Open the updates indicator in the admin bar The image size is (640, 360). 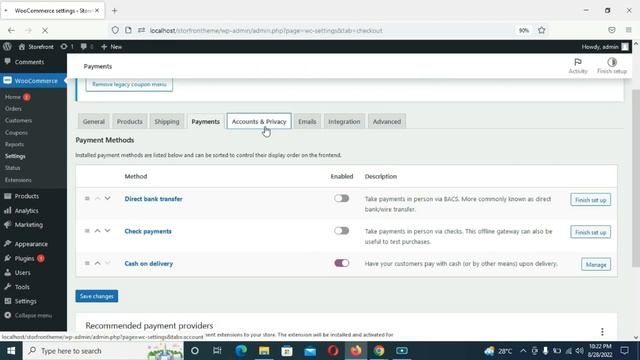pos(67,47)
